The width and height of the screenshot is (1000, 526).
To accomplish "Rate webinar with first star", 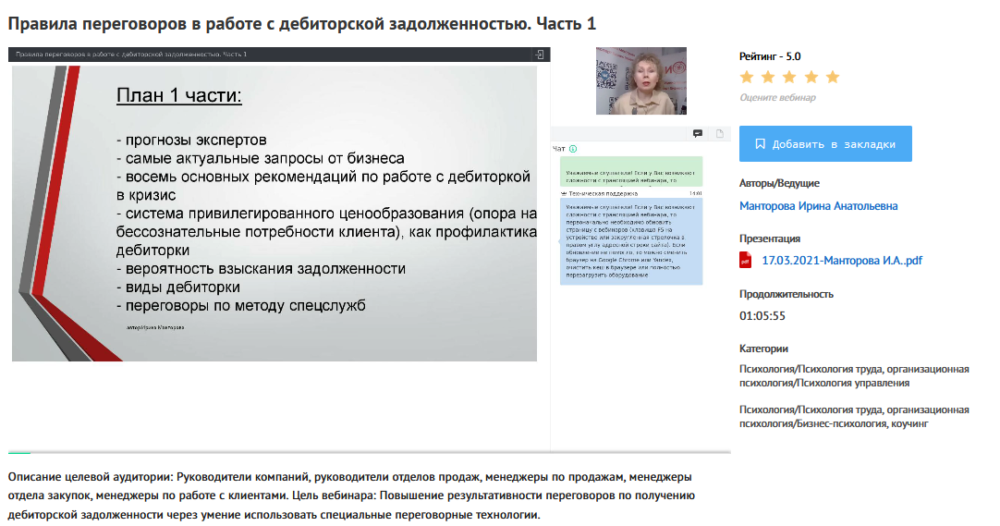I will coord(747,78).
